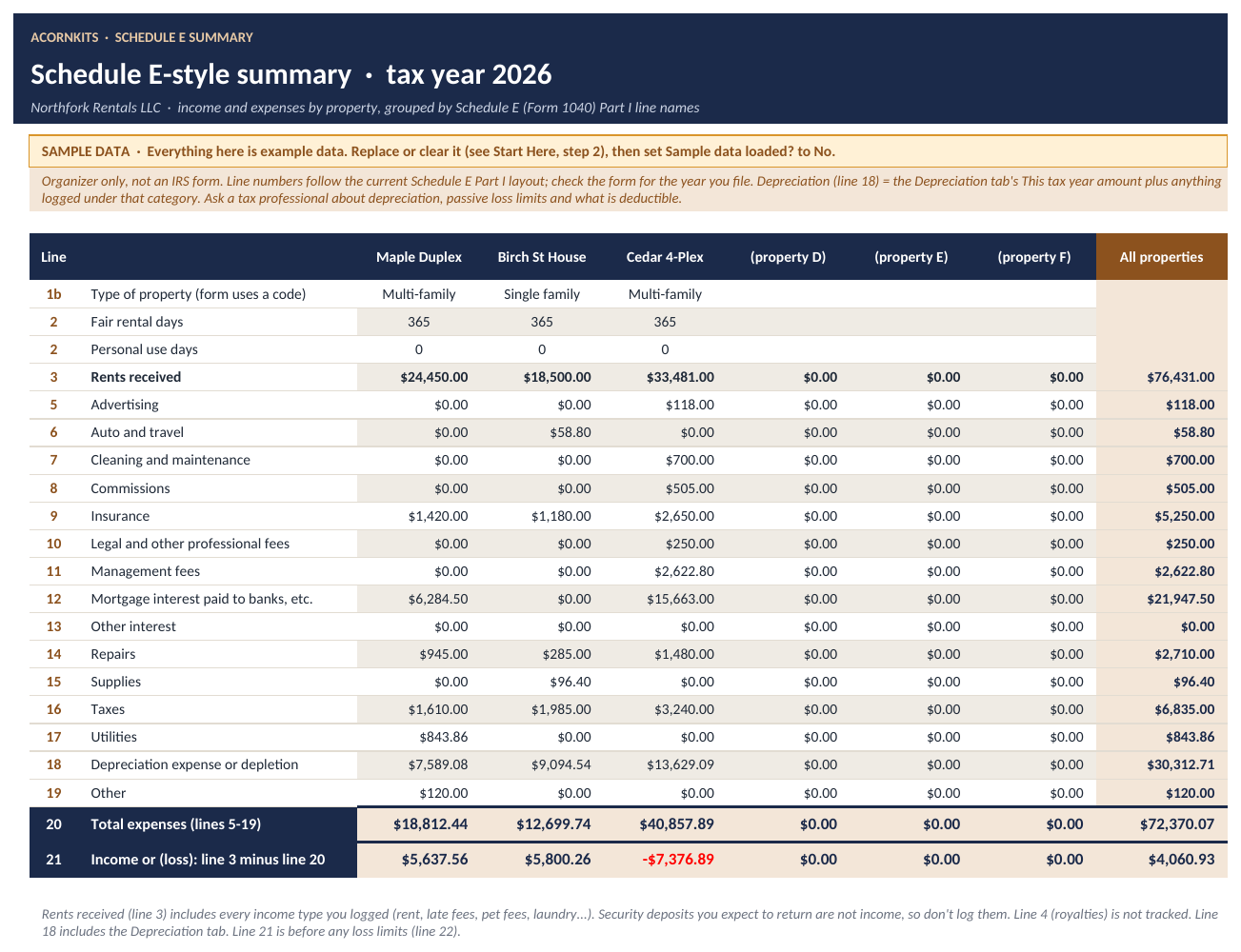The width and height of the screenshot is (1241, 952).
Task: Select total insurance $5,250.00
Action: [x=1162, y=516]
